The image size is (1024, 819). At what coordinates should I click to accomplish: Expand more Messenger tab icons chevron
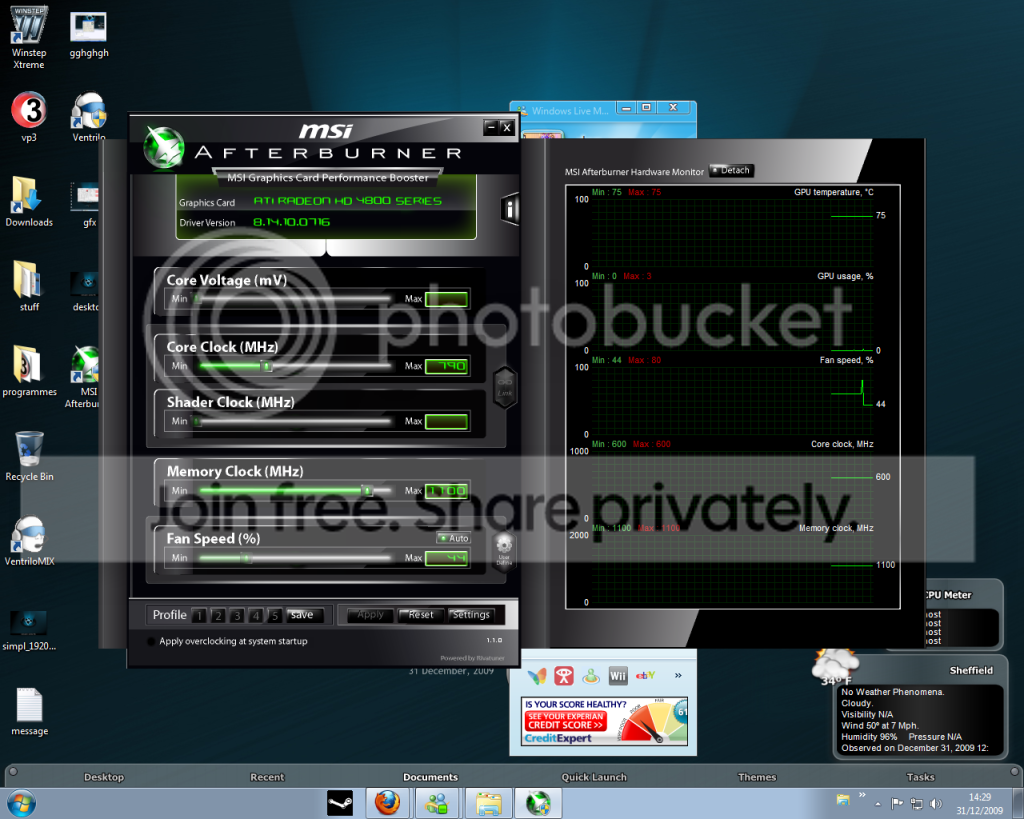click(x=678, y=675)
